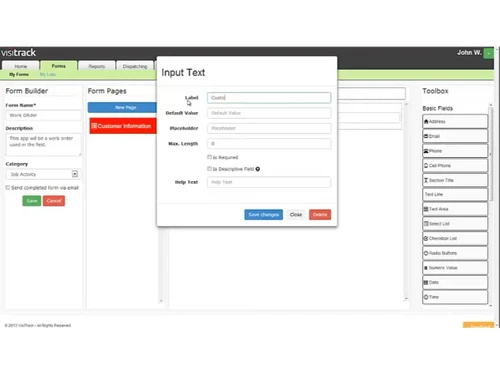The height and width of the screenshot is (375, 500).
Task: Click the Default Value input field
Action: click(269, 113)
